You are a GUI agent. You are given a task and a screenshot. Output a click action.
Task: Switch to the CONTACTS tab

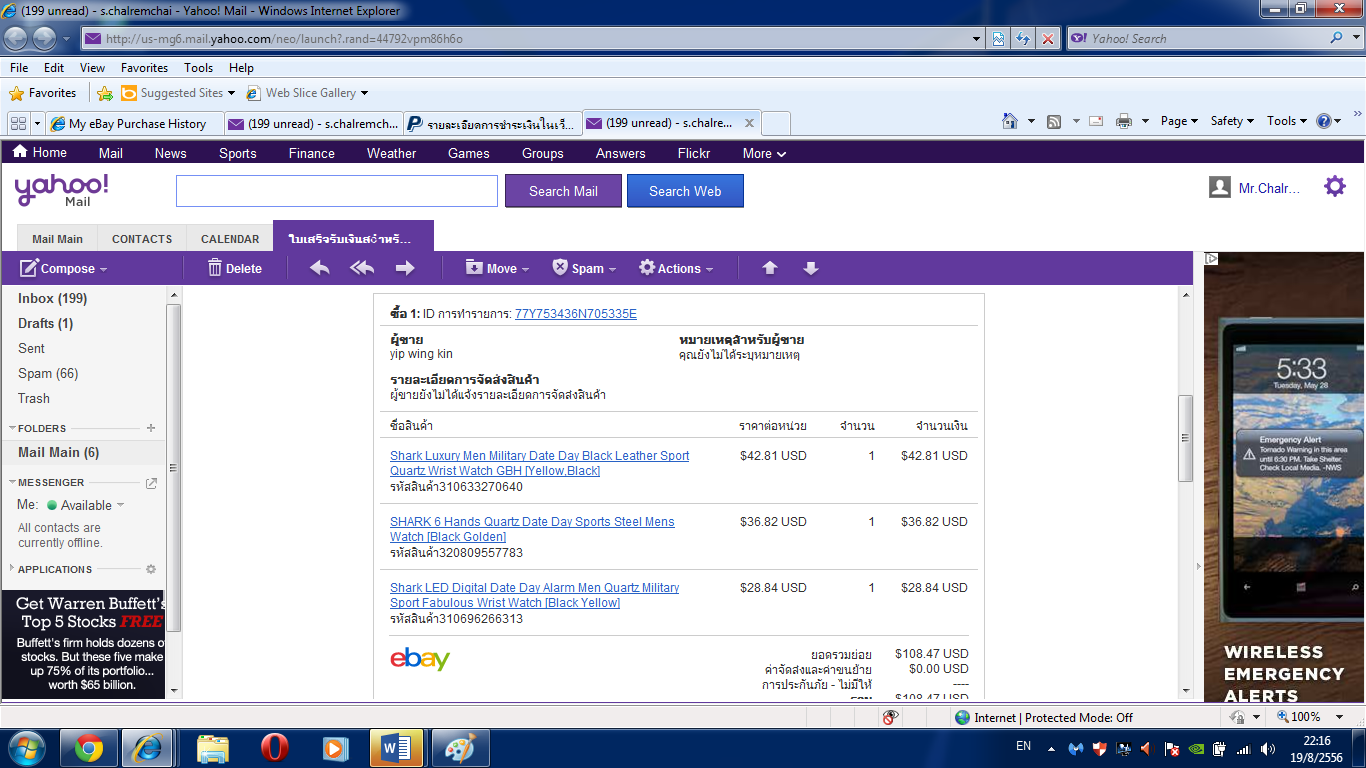142,239
